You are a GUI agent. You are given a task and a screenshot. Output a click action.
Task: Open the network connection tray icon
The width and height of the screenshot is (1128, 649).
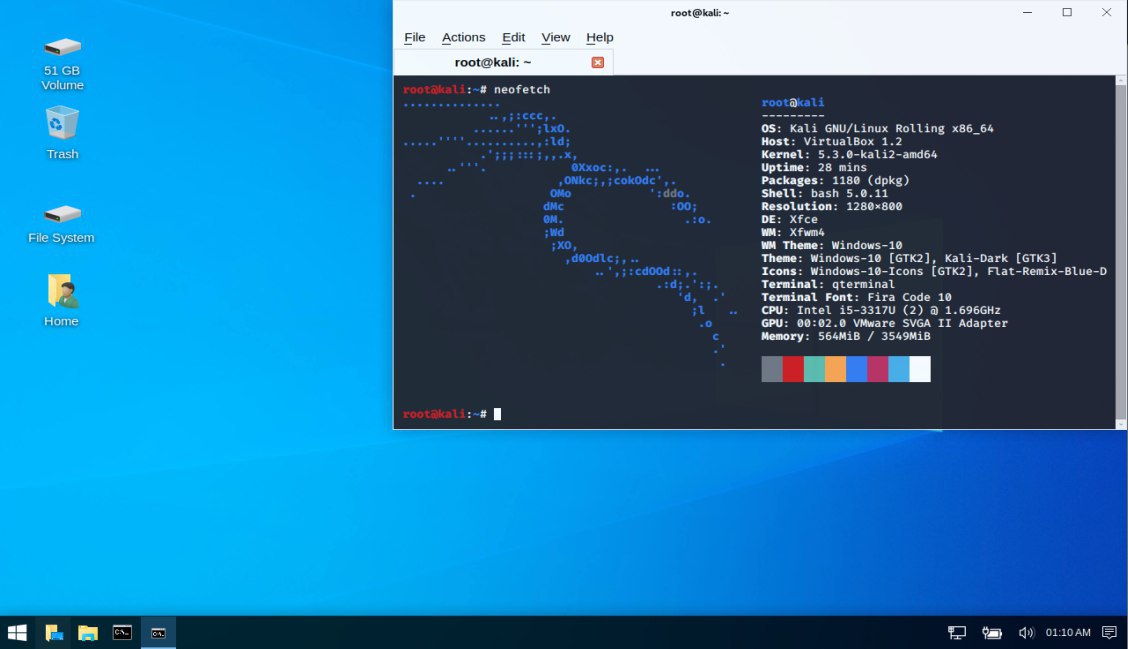[x=957, y=632]
